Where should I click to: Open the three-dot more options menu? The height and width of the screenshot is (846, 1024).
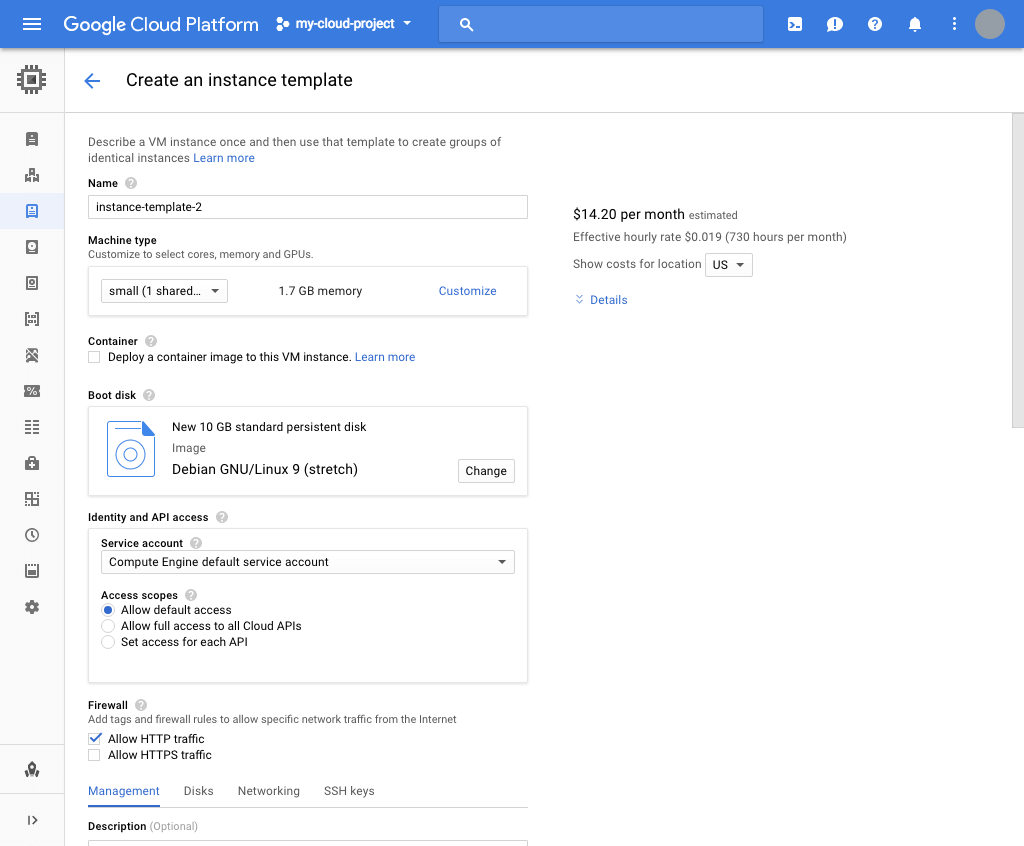click(954, 24)
